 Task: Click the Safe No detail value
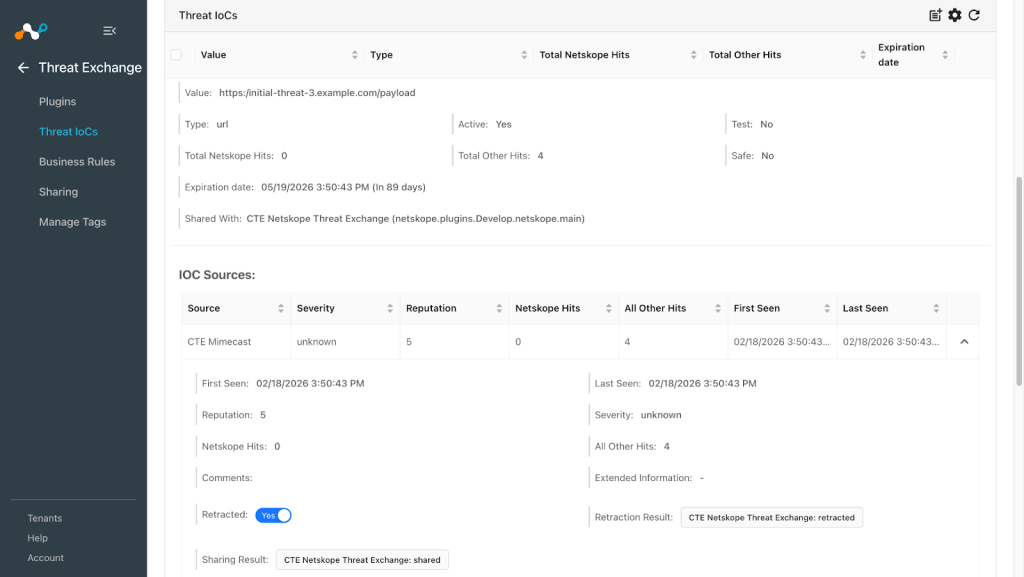767,155
